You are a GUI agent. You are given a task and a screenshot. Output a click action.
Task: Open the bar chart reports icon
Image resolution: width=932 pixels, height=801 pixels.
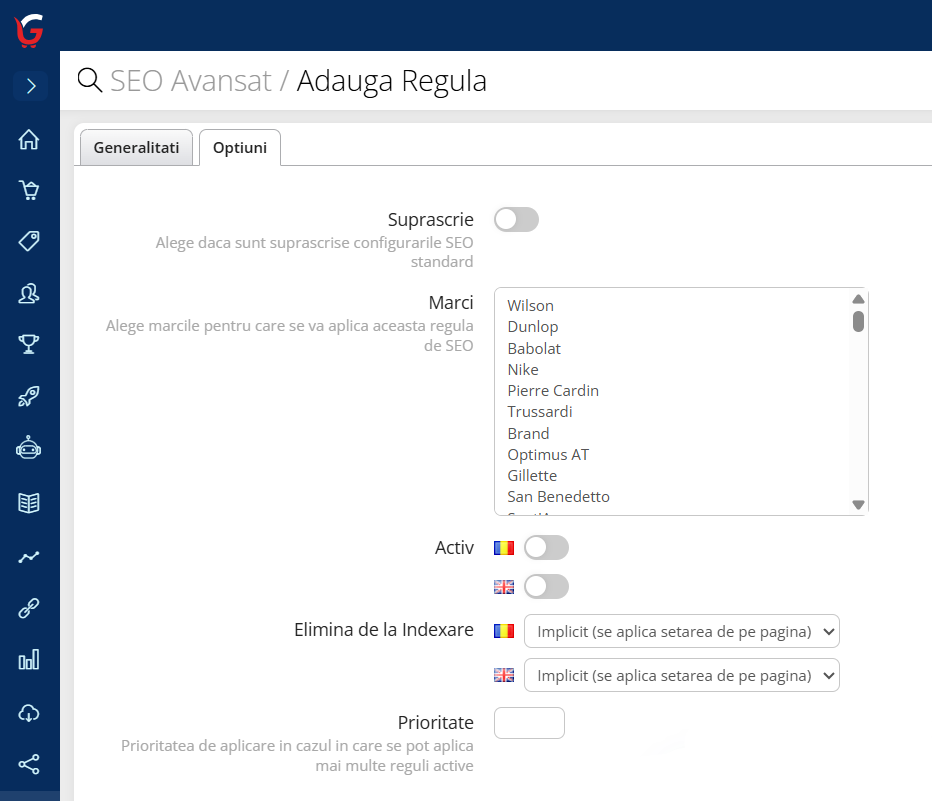pyautogui.click(x=29, y=660)
